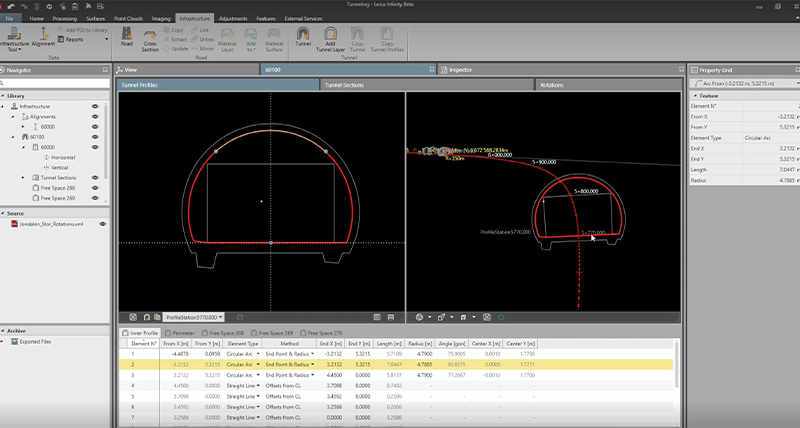Open the Perimeter tab
Viewport: 800px width, 428px height.
tap(181, 332)
